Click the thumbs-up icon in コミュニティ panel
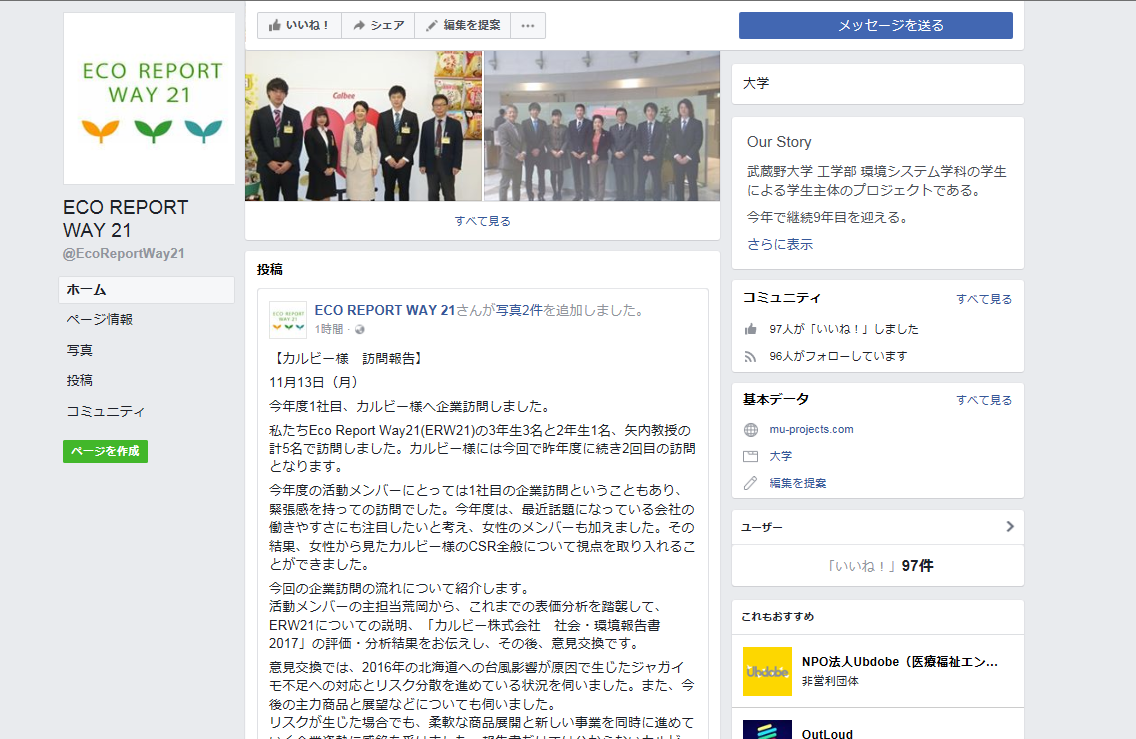This screenshot has height=739, width=1136. pos(751,329)
